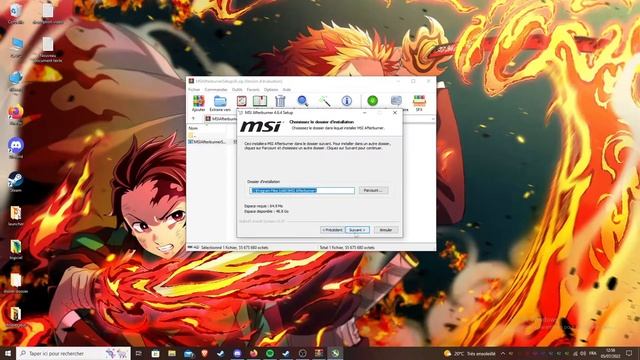
Task: Click the File Explorer taskbar icon
Action: 172,353
